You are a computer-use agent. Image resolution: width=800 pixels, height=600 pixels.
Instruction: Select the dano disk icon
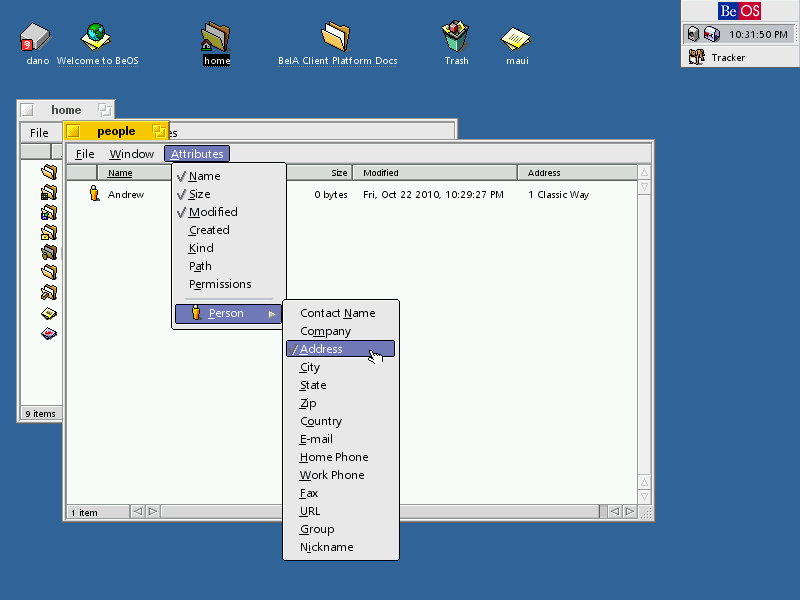click(36, 35)
